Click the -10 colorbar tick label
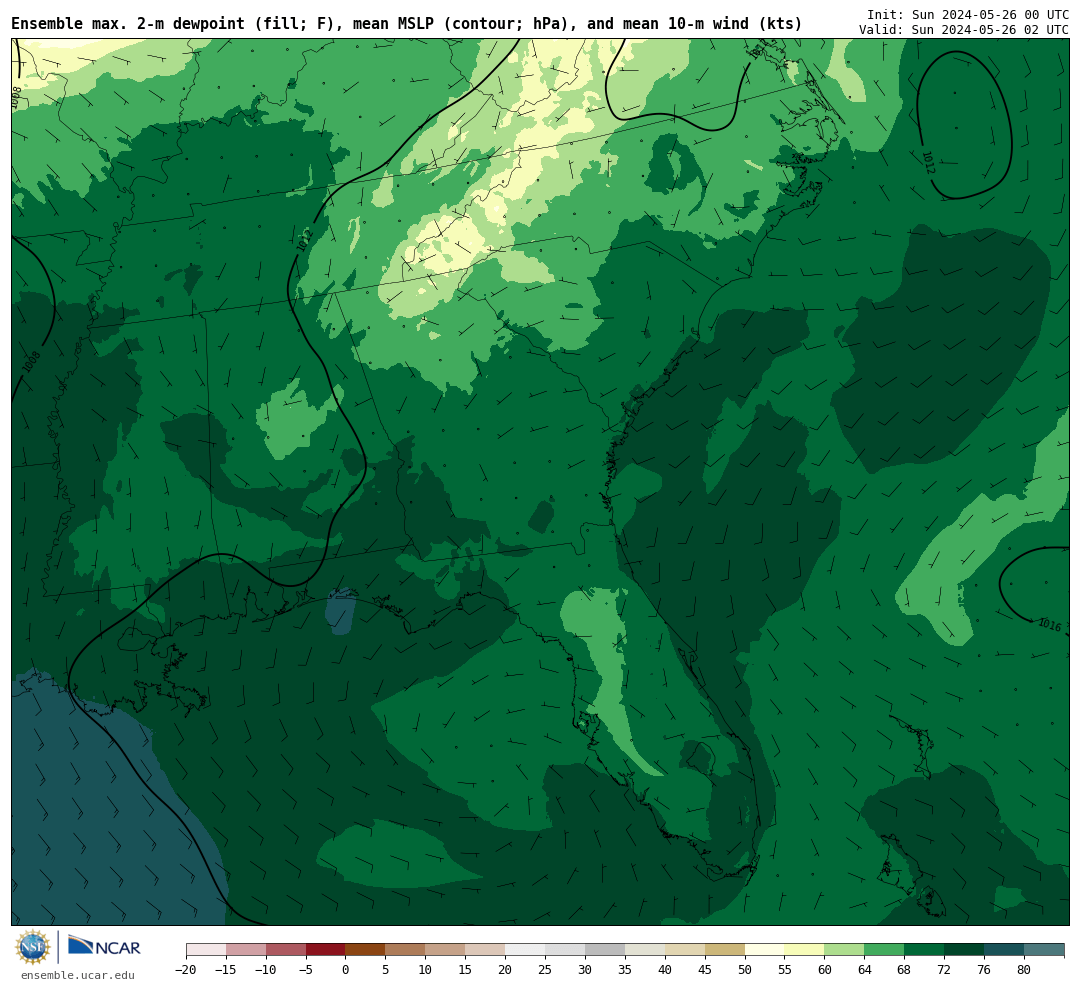Viewport: 1080px width, 988px height. (x=266, y=969)
